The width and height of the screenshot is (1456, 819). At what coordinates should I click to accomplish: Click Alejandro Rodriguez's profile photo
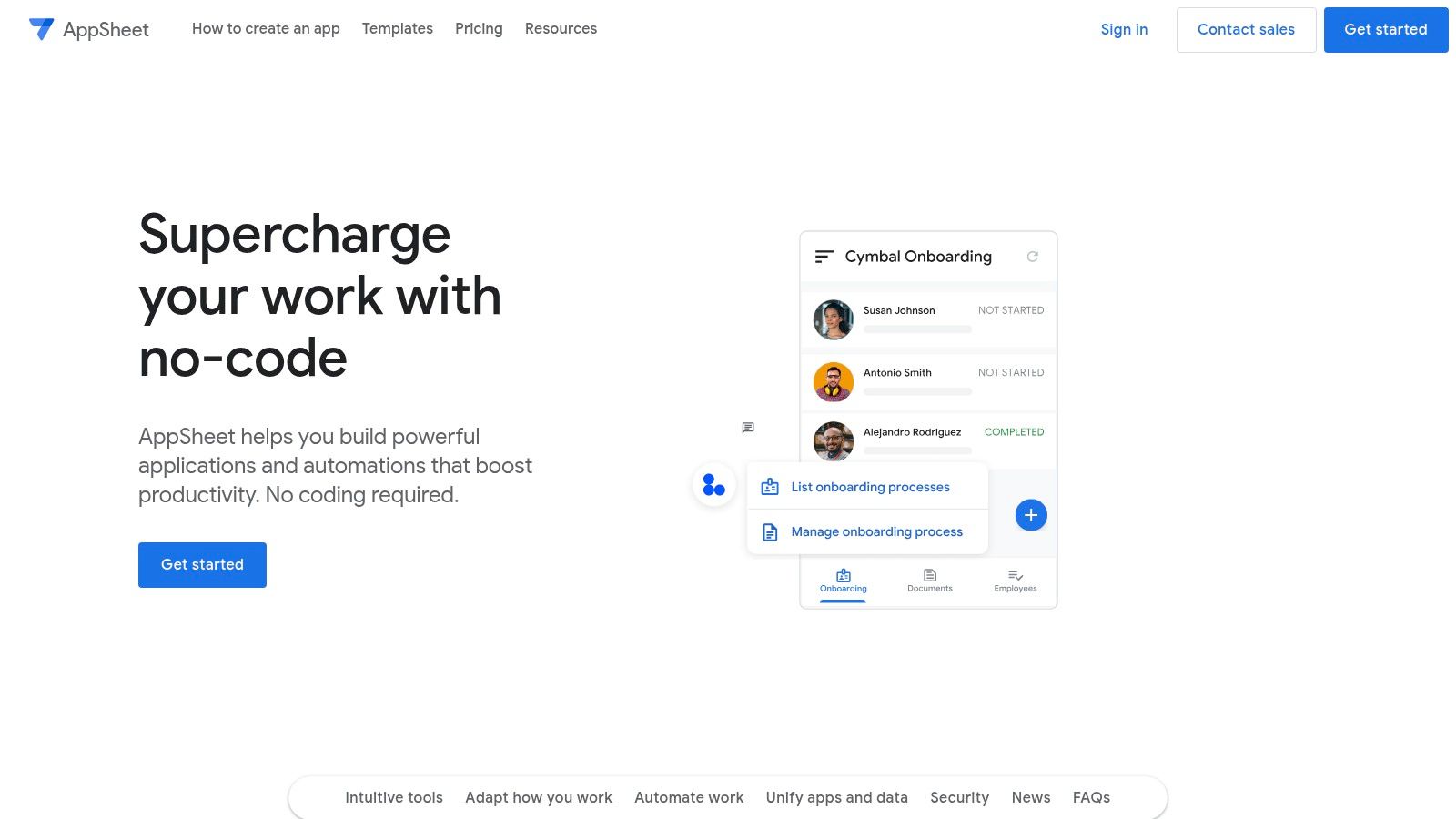(833, 442)
